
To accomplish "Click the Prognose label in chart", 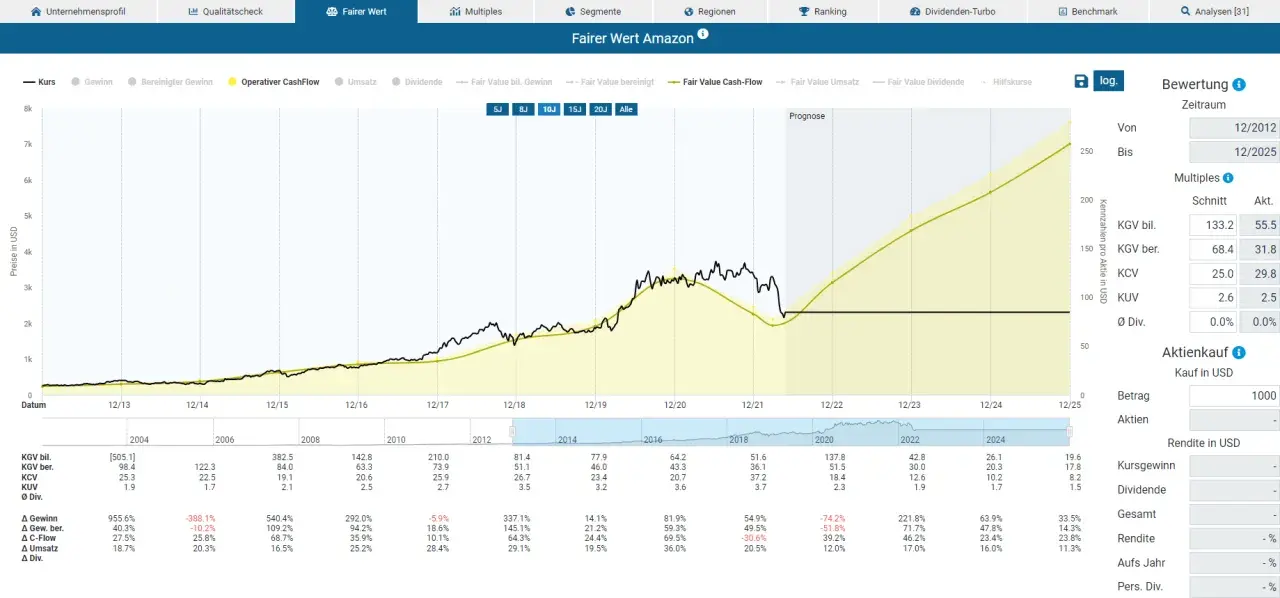I will click(x=807, y=116).
